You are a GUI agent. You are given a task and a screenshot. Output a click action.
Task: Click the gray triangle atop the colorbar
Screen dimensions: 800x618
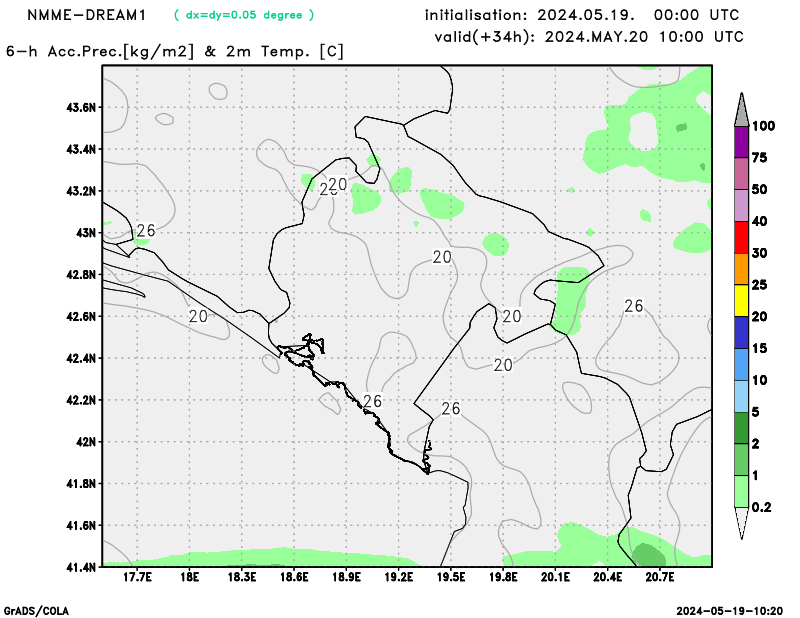pos(741,111)
